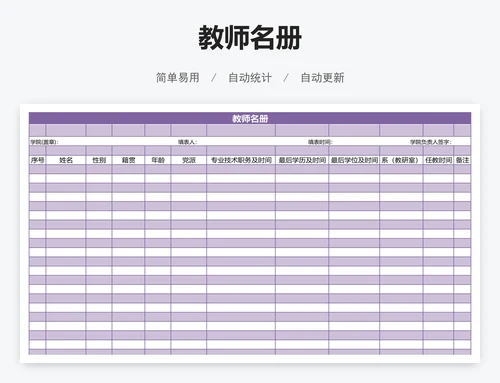
Task: Click the 填表时间: label
Action: point(320,142)
